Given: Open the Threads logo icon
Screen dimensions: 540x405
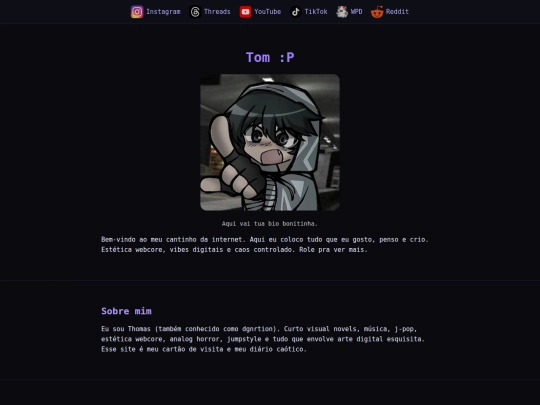Looking at the screenshot, I should (x=195, y=12).
